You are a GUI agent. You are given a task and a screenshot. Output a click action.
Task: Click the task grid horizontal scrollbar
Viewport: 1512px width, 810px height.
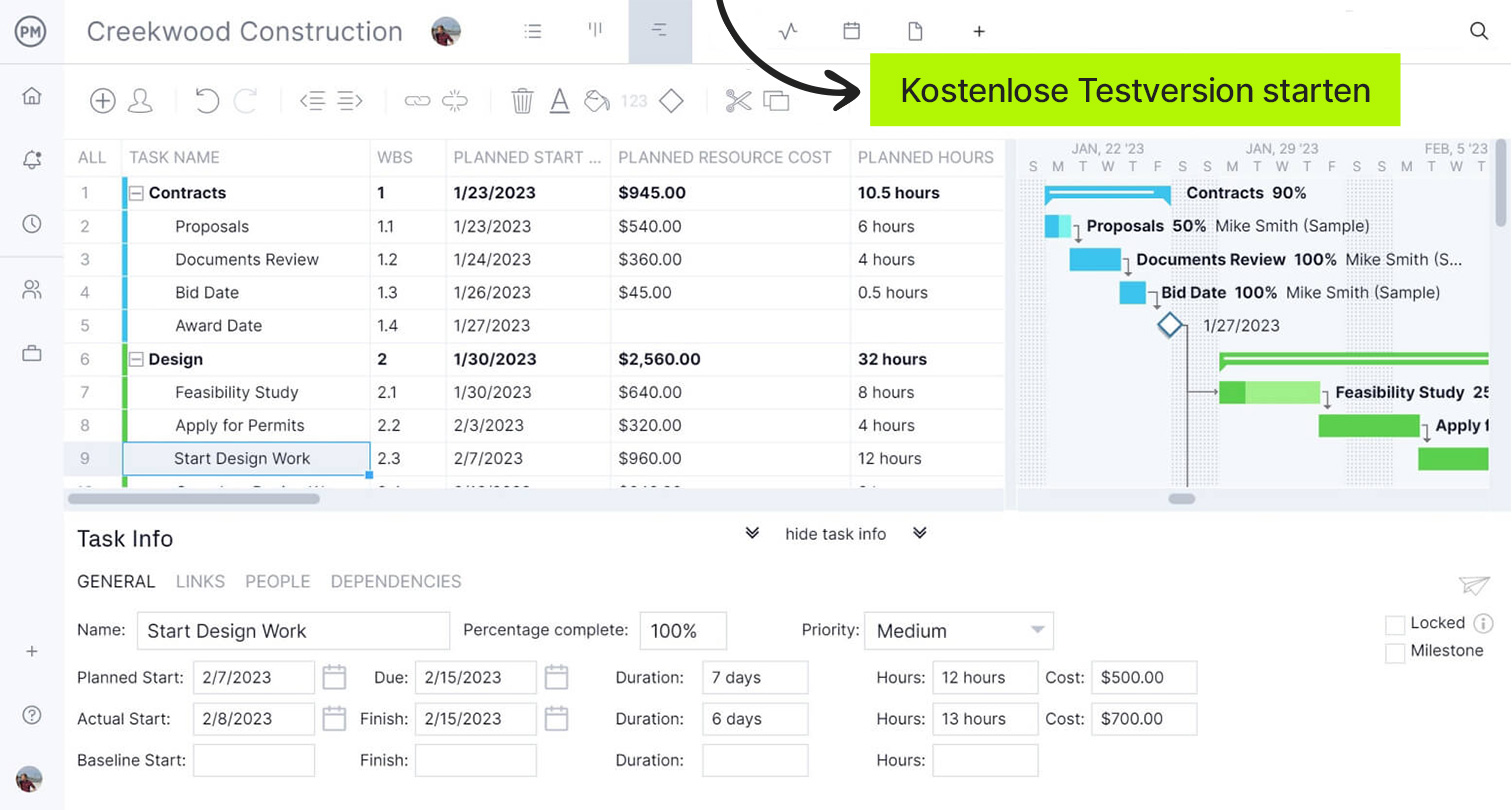point(193,498)
